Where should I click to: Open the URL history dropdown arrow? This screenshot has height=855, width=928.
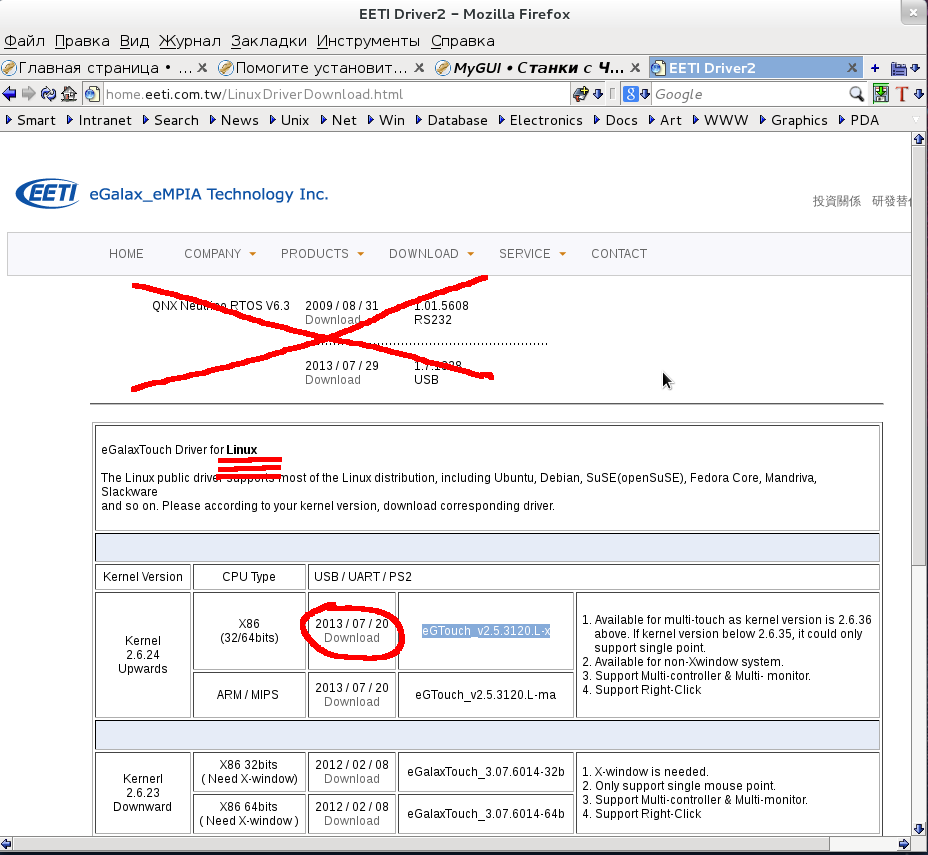tap(598, 94)
